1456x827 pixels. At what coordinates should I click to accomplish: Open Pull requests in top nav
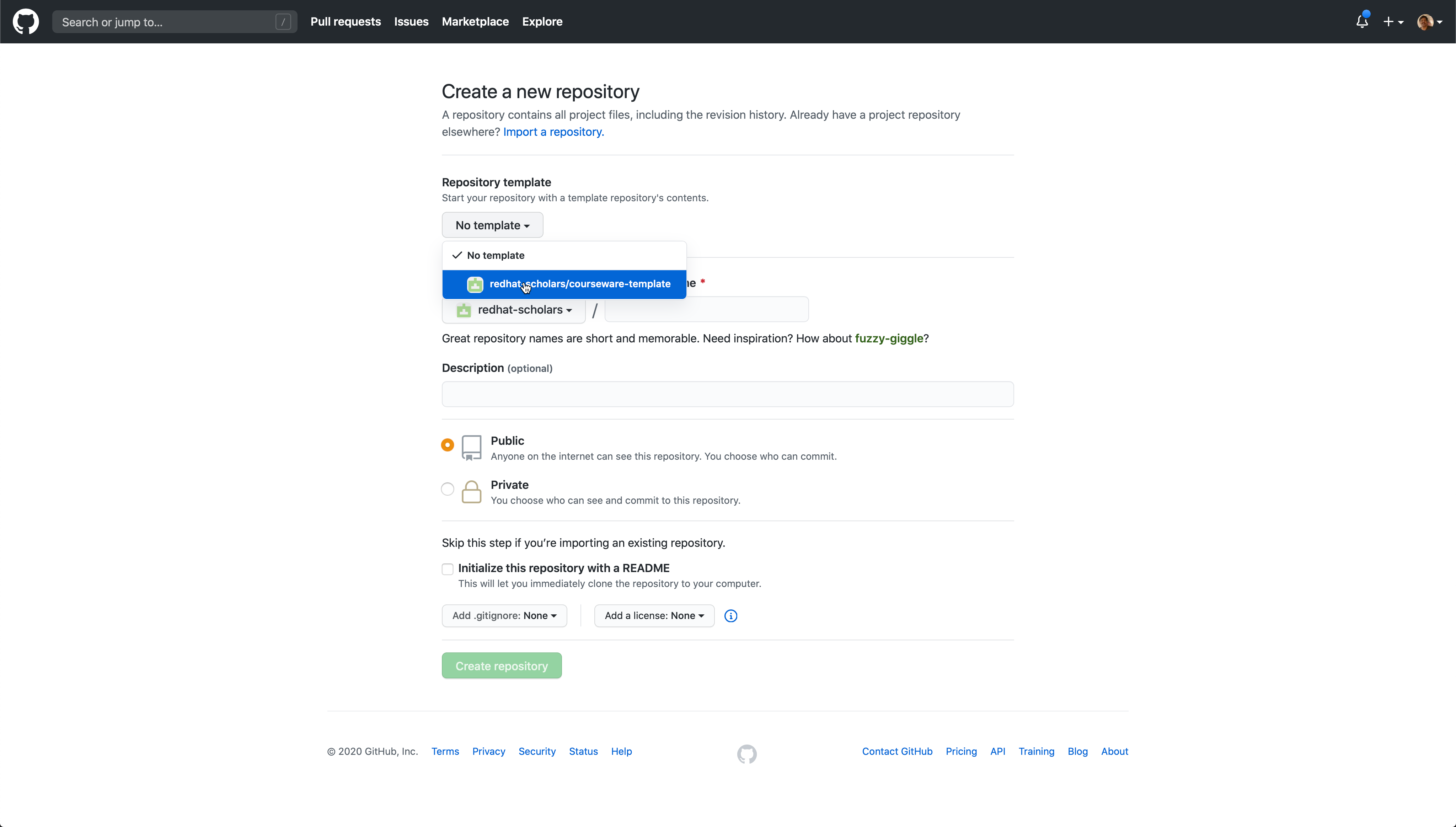[x=345, y=22]
